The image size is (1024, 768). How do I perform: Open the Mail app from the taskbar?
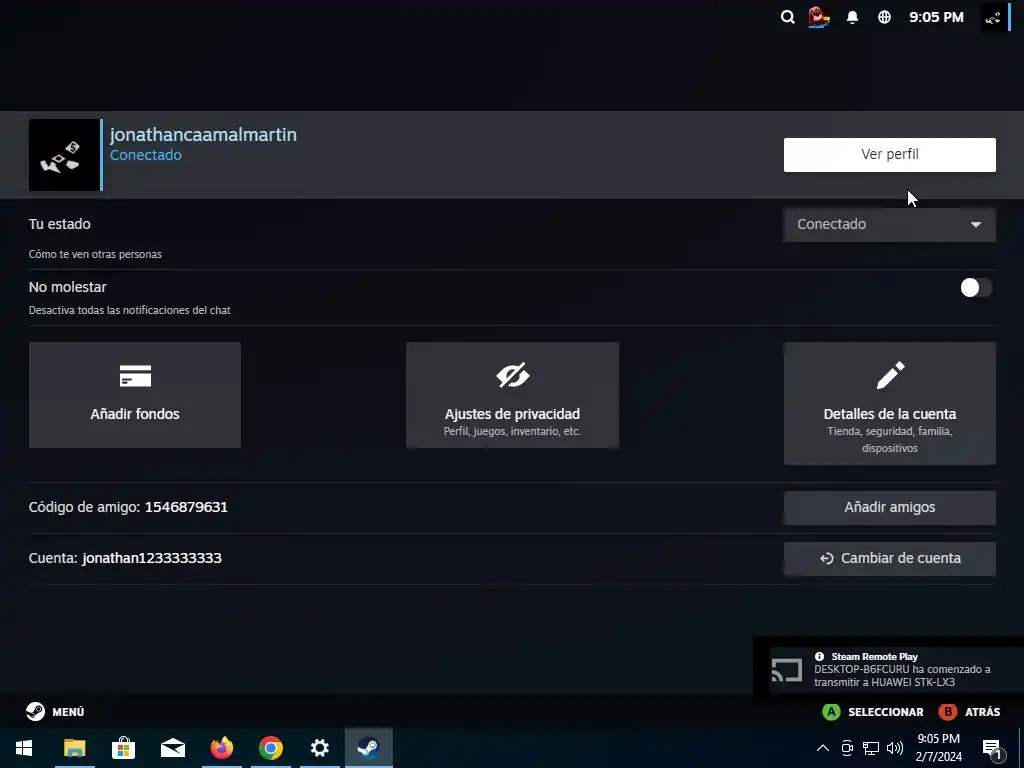172,748
